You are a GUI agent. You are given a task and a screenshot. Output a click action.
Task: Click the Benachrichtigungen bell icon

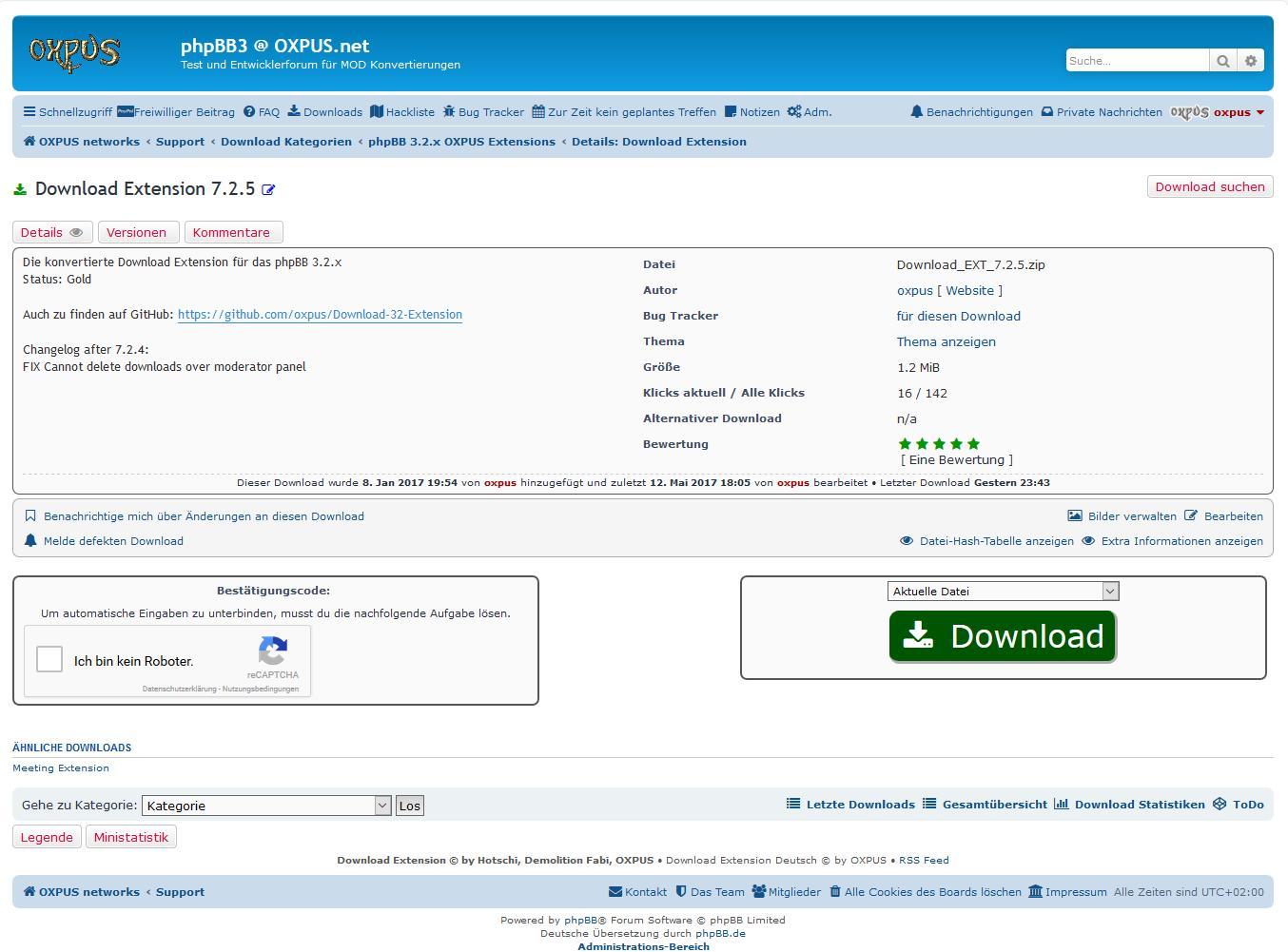pos(916,112)
